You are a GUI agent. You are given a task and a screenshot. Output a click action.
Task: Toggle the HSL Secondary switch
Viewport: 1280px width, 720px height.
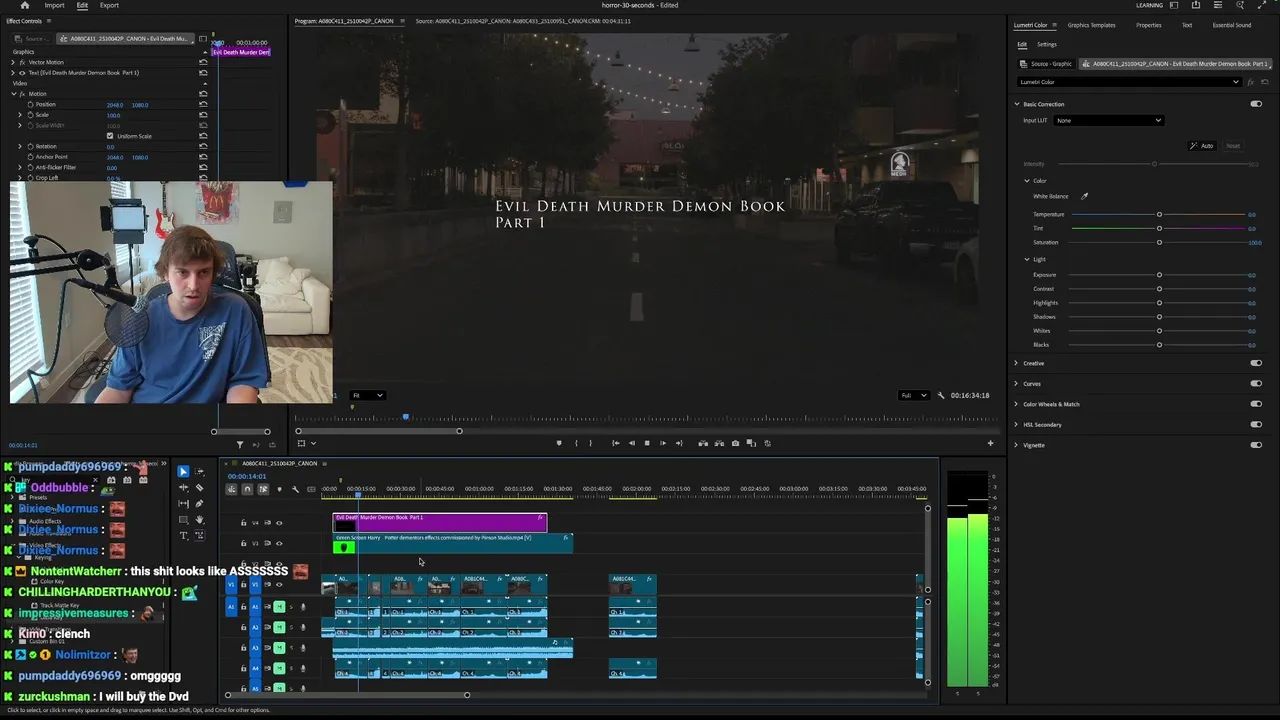[x=1256, y=424]
